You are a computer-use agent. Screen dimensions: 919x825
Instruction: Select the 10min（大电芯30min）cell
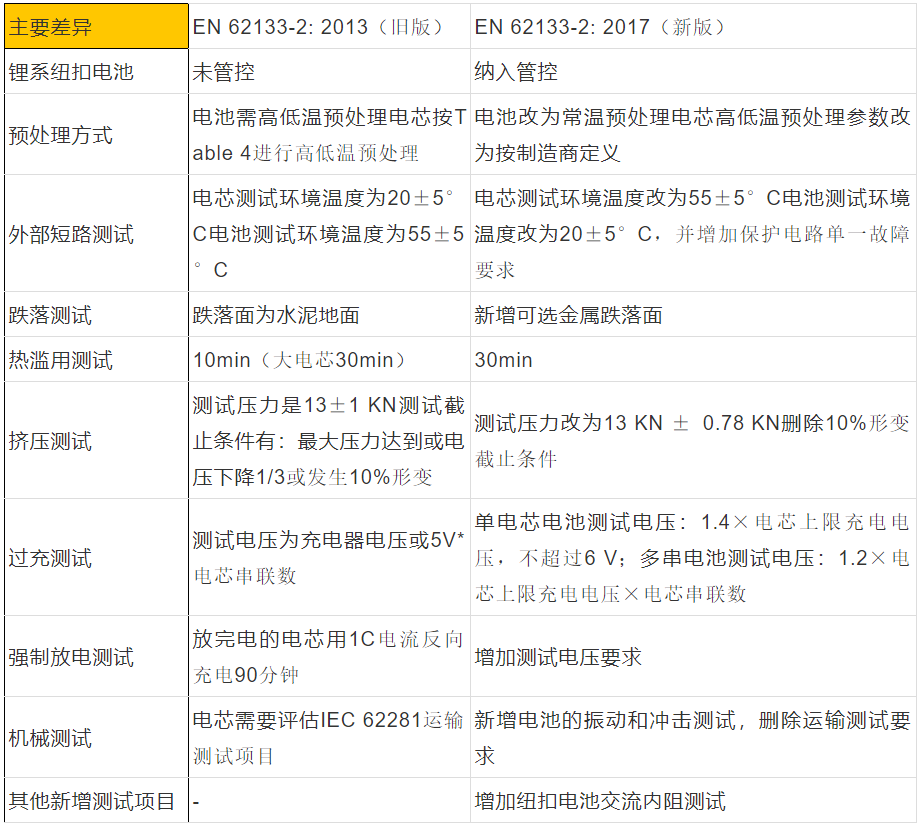[x=300, y=360]
